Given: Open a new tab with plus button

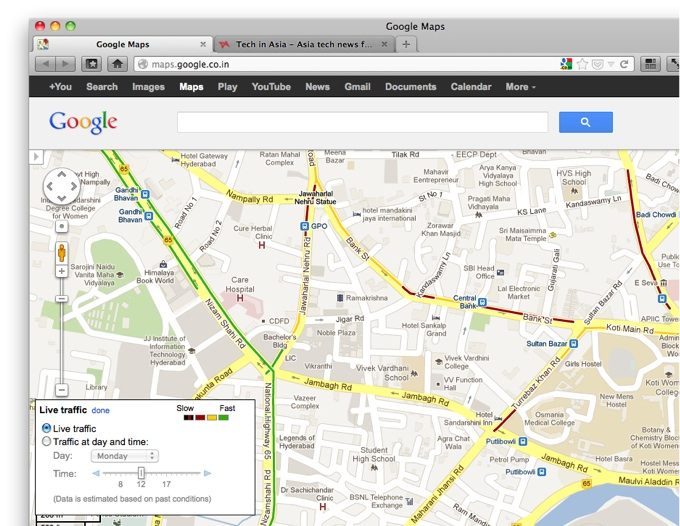Looking at the screenshot, I should (x=406, y=44).
